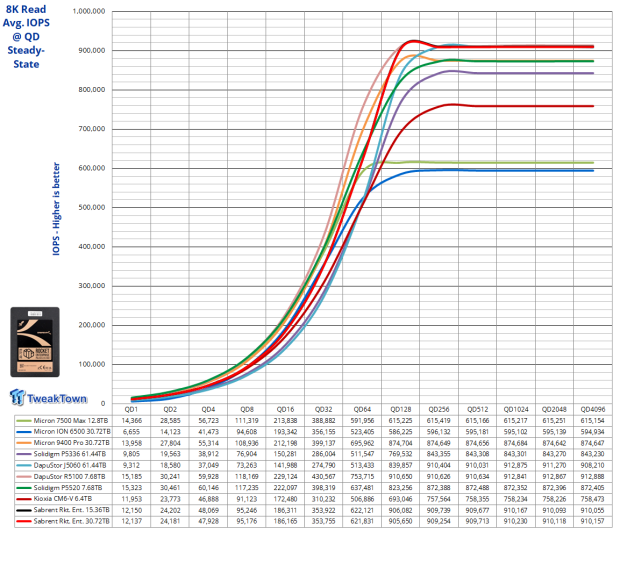The width and height of the screenshot is (620, 568).
Task: Click the QD64 column header
Action: point(362,409)
